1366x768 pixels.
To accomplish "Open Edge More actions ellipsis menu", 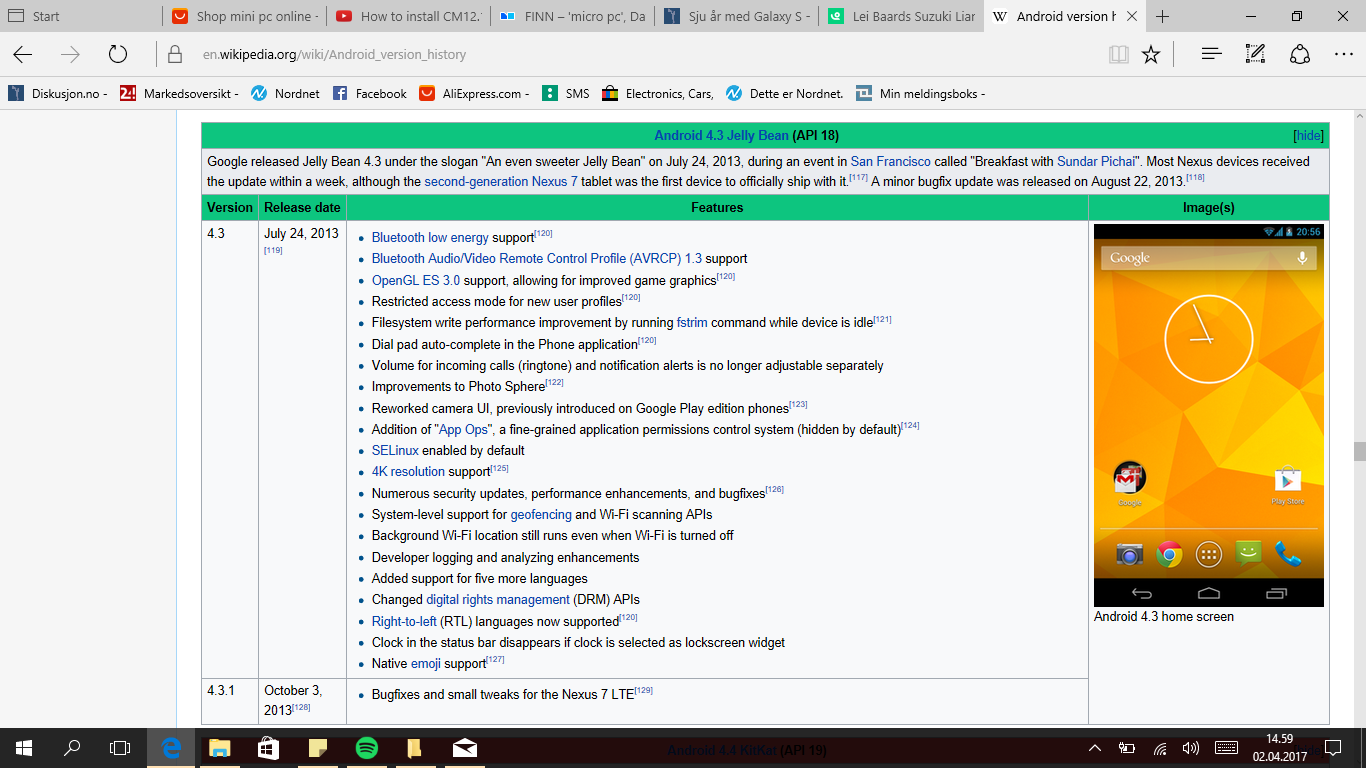I will pos(1344,55).
